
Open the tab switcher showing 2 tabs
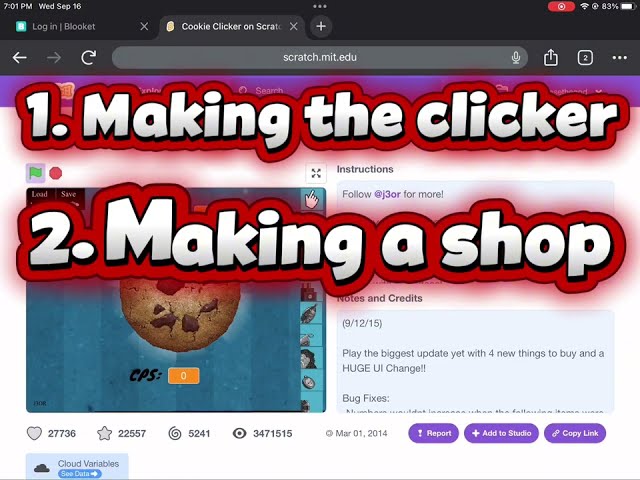(585, 58)
